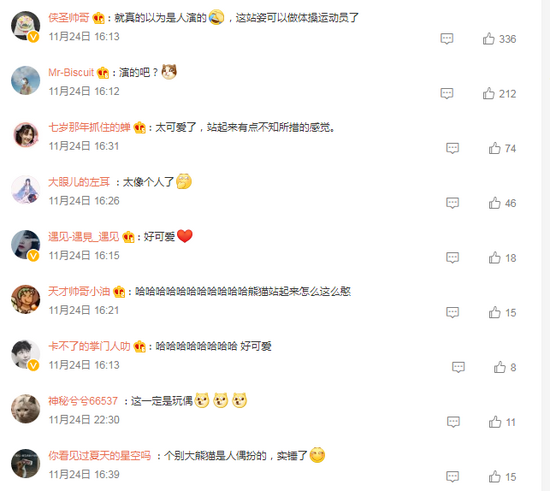The width and height of the screenshot is (550, 491).
Task: Reply to Mr-Biscuit's comment
Action: [x=447, y=94]
